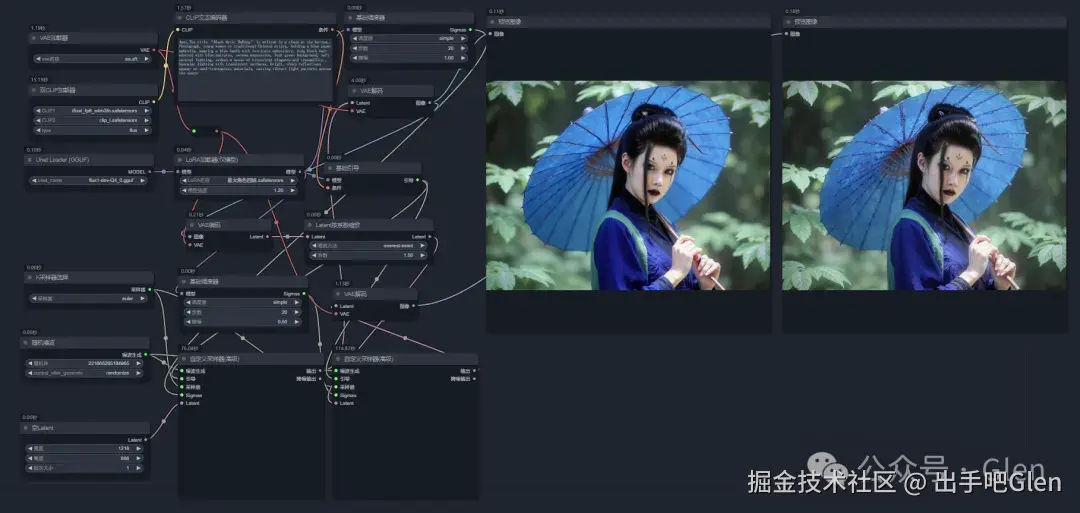Click the CLIP output socket on 双CLIP加载器
1080x513 pixels.
click(153, 102)
